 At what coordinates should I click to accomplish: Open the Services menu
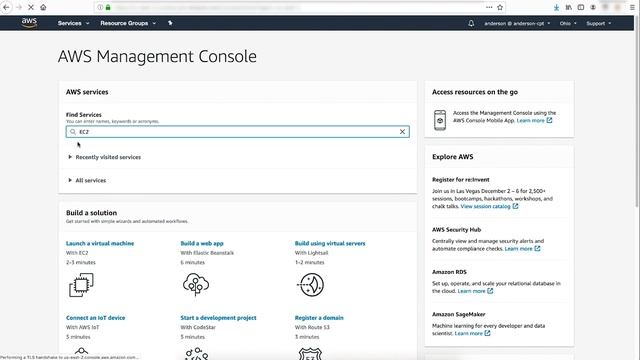[73, 23]
